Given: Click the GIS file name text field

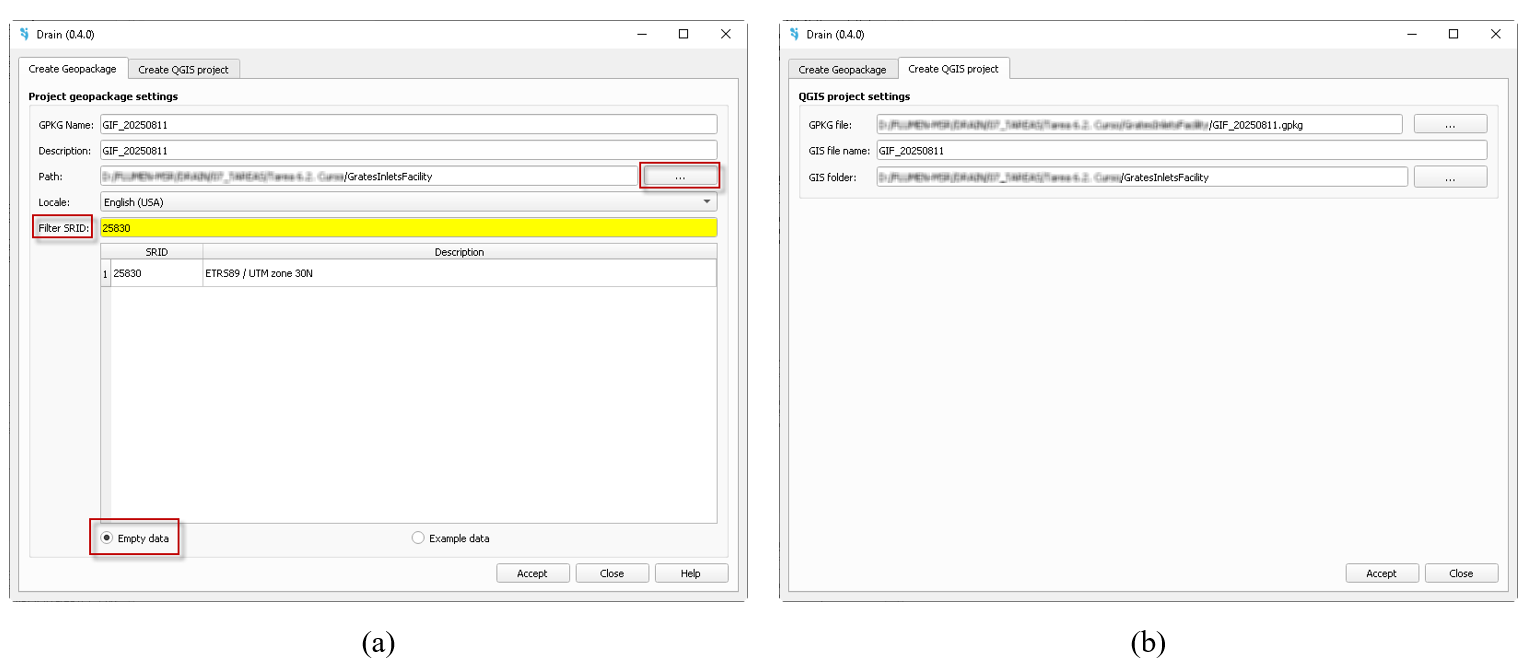Looking at the screenshot, I should 1180,151.
